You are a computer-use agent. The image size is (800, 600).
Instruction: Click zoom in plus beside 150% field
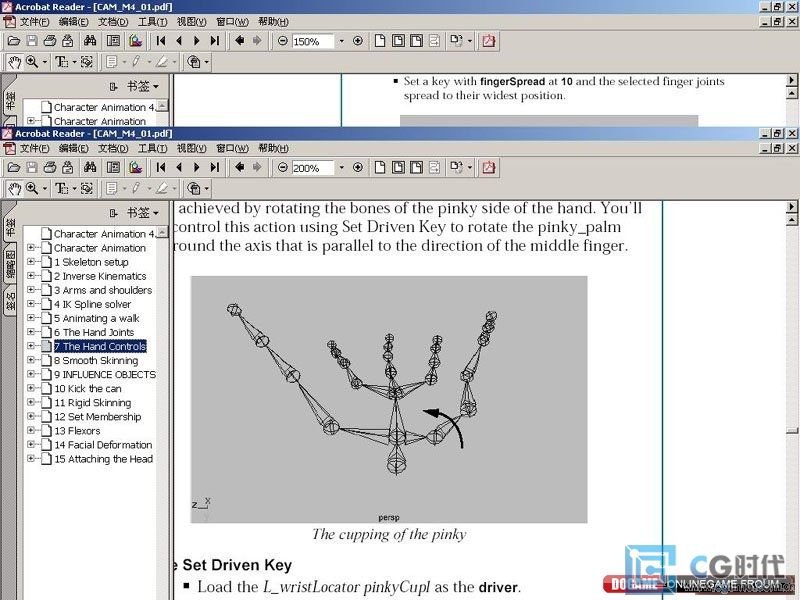click(358, 41)
